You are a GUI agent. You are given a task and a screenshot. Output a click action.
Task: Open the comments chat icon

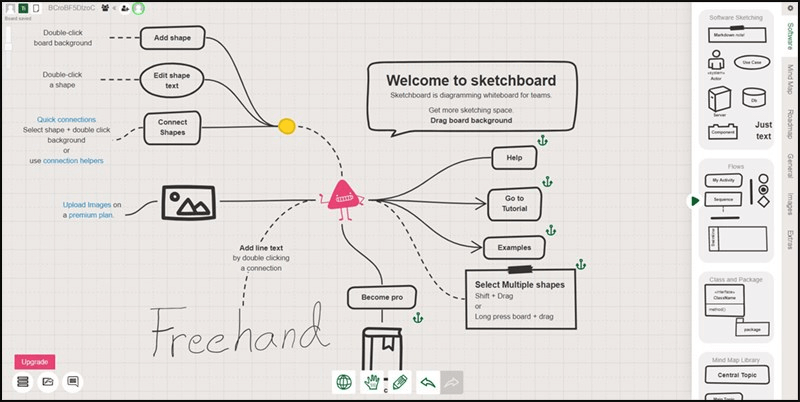tap(72, 381)
